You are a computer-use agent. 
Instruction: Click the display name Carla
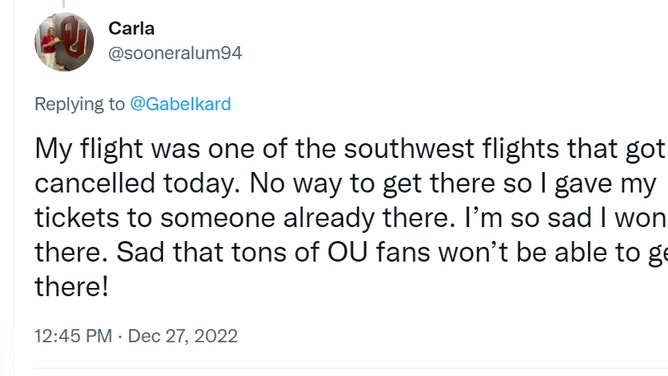click(x=131, y=29)
